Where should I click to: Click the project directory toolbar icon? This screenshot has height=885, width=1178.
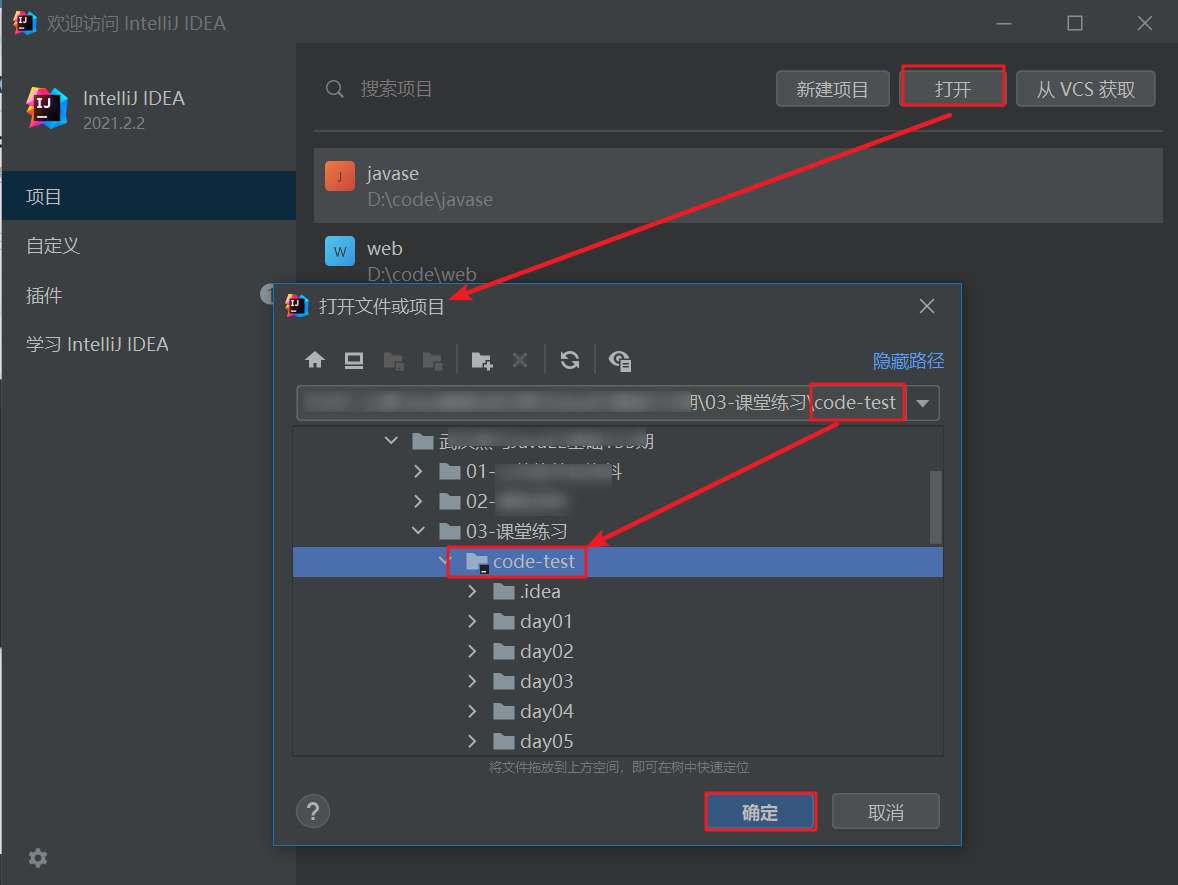(x=394, y=361)
